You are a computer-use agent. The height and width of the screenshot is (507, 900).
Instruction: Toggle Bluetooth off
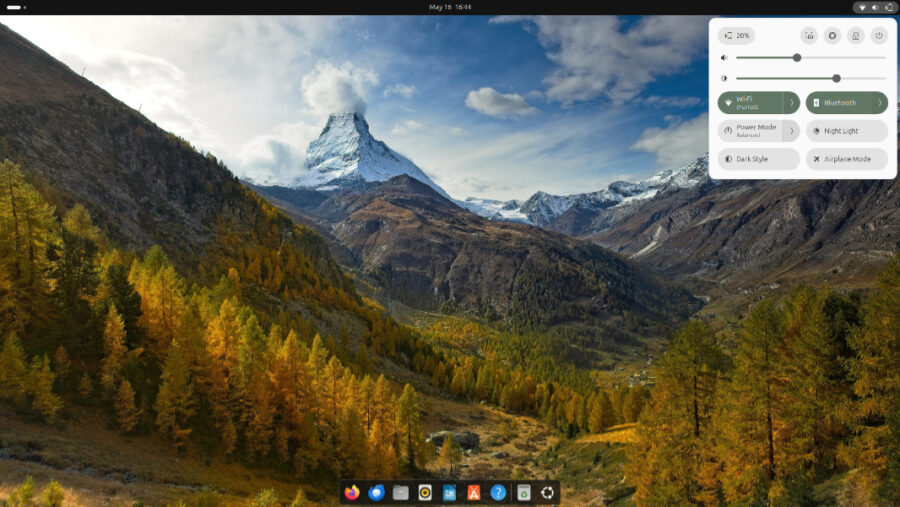click(x=839, y=103)
